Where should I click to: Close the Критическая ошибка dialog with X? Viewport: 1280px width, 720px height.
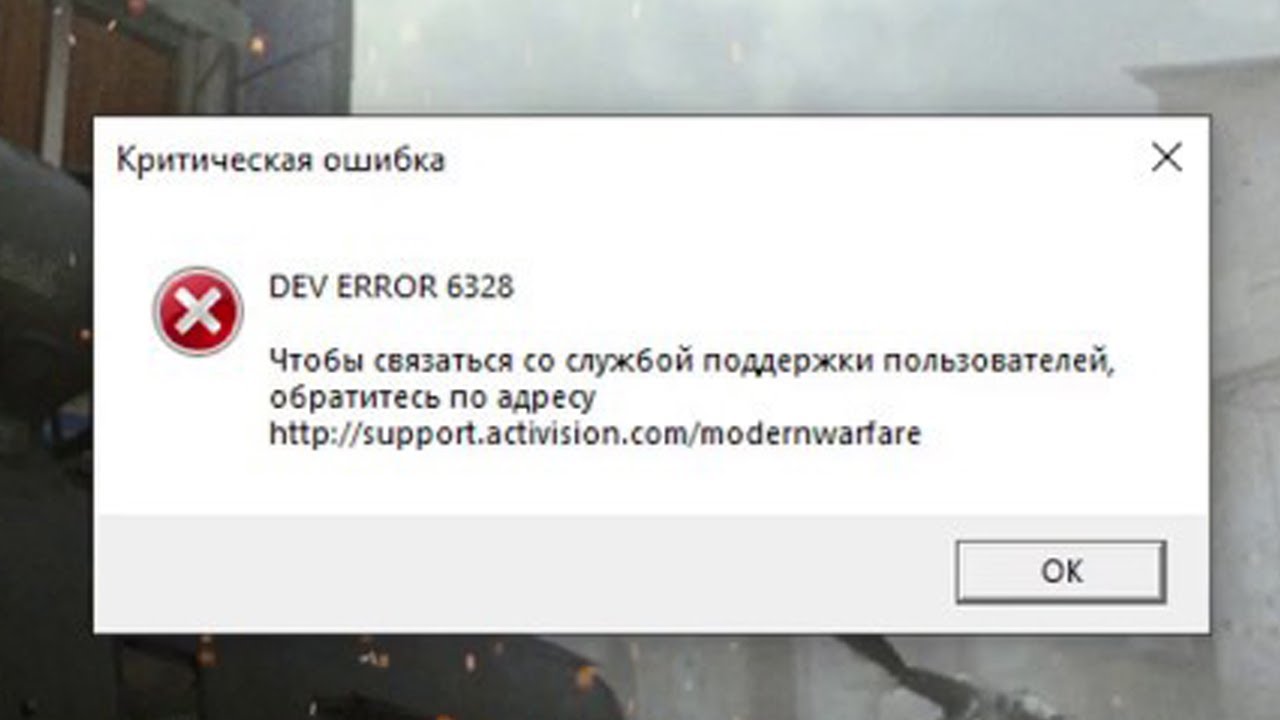pyautogui.click(x=1166, y=158)
